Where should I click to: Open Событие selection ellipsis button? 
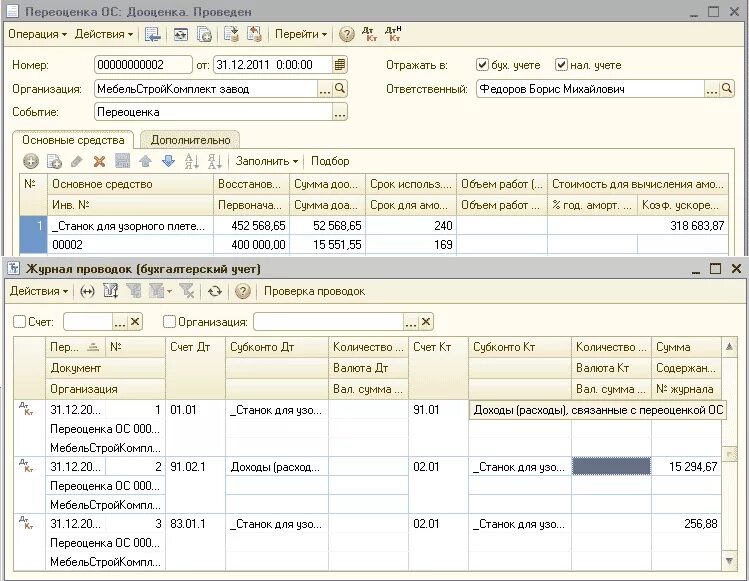click(x=340, y=112)
